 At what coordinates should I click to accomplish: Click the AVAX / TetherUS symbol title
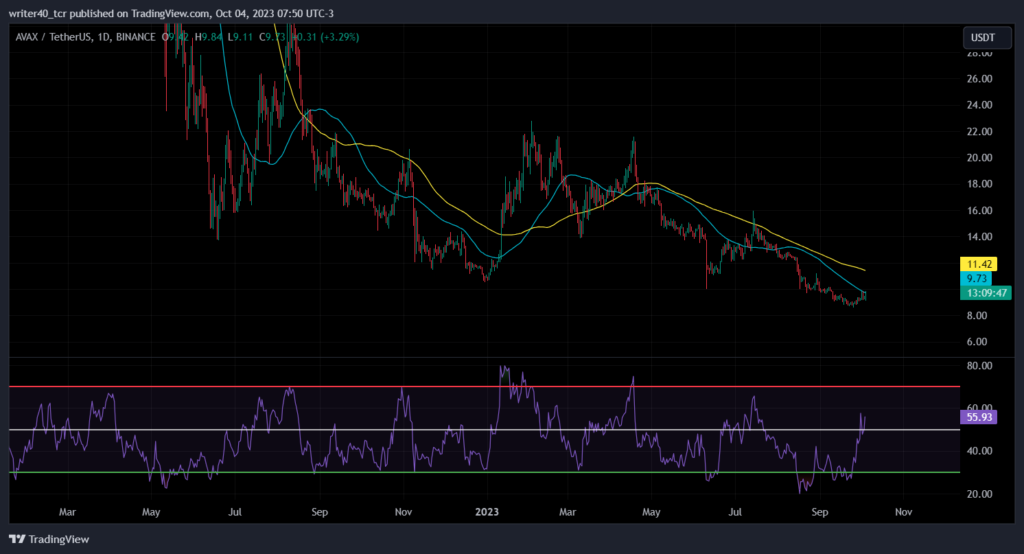54,37
